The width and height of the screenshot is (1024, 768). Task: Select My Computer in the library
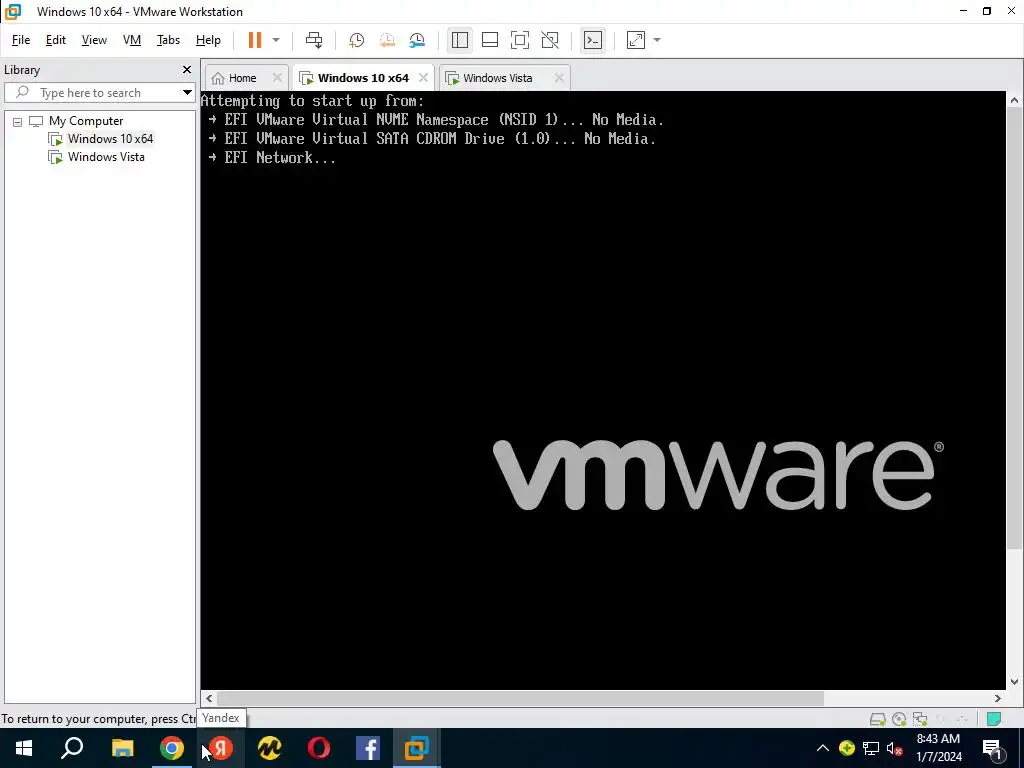click(x=86, y=121)
